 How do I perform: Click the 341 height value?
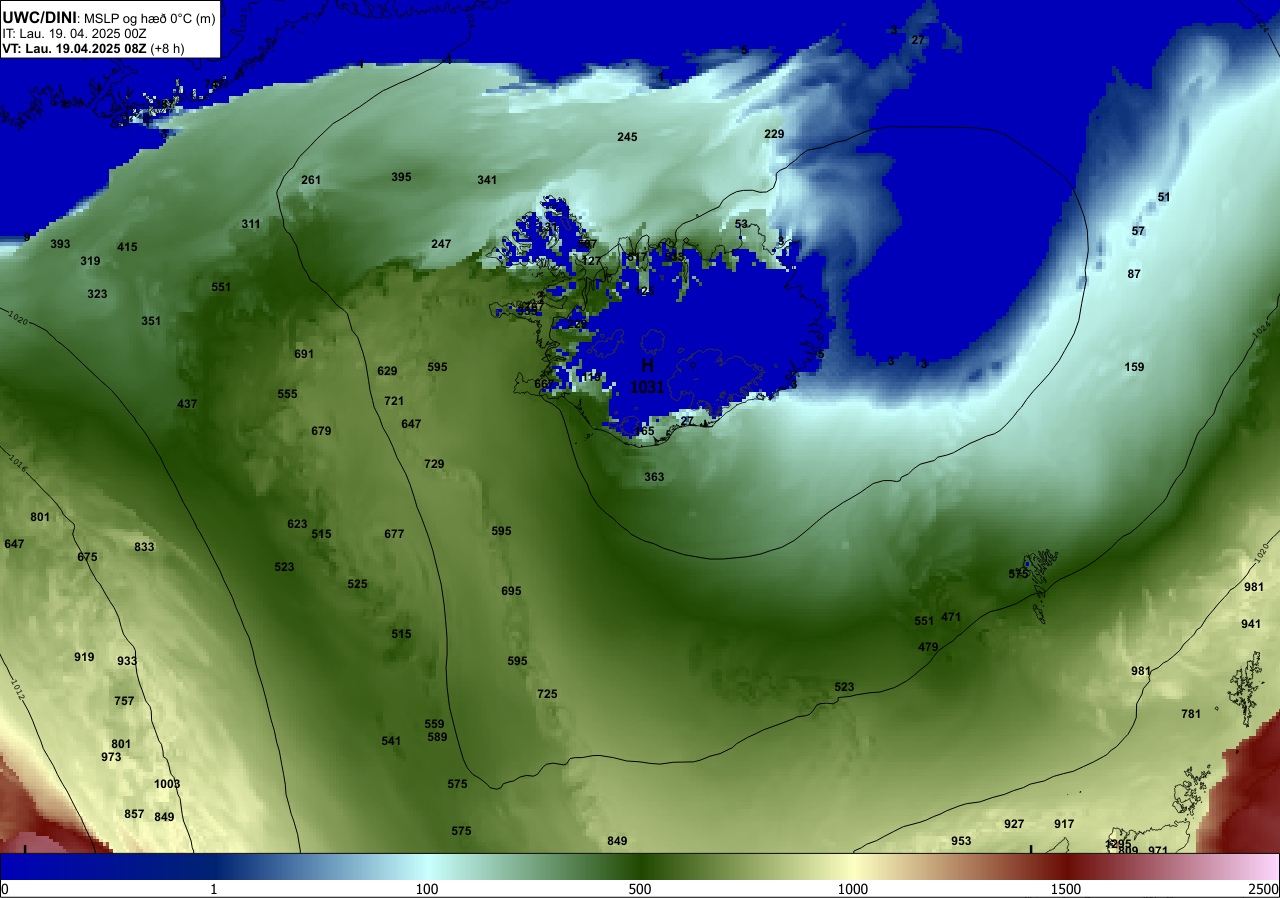487,180
